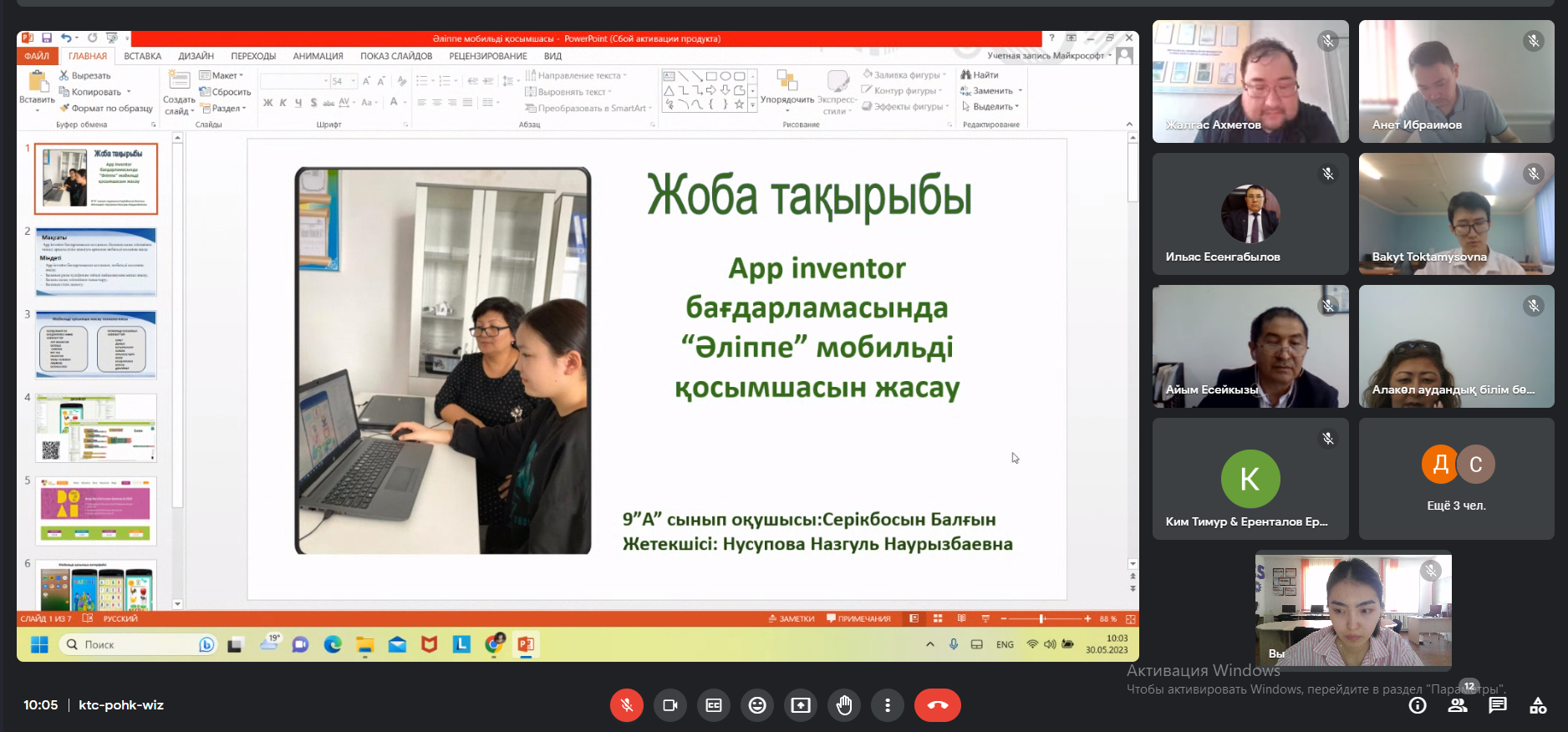Switch to the ДИЗАЙН ribbon tab

196,56
